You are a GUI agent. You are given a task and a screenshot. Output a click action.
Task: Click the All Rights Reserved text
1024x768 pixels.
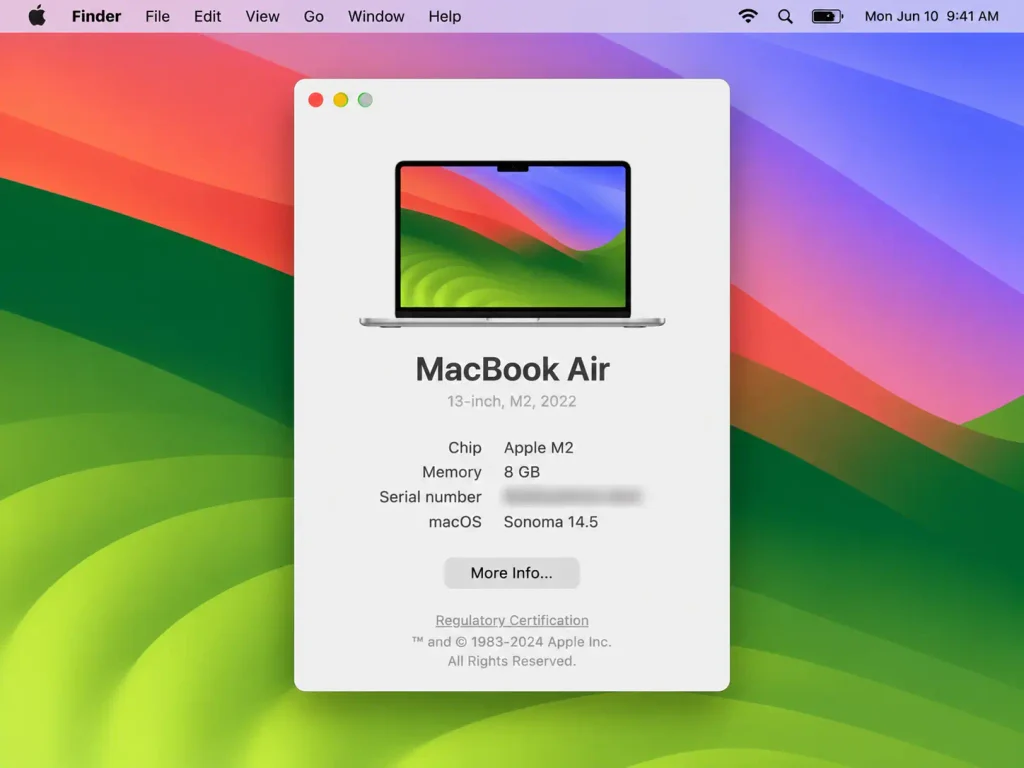511,661
